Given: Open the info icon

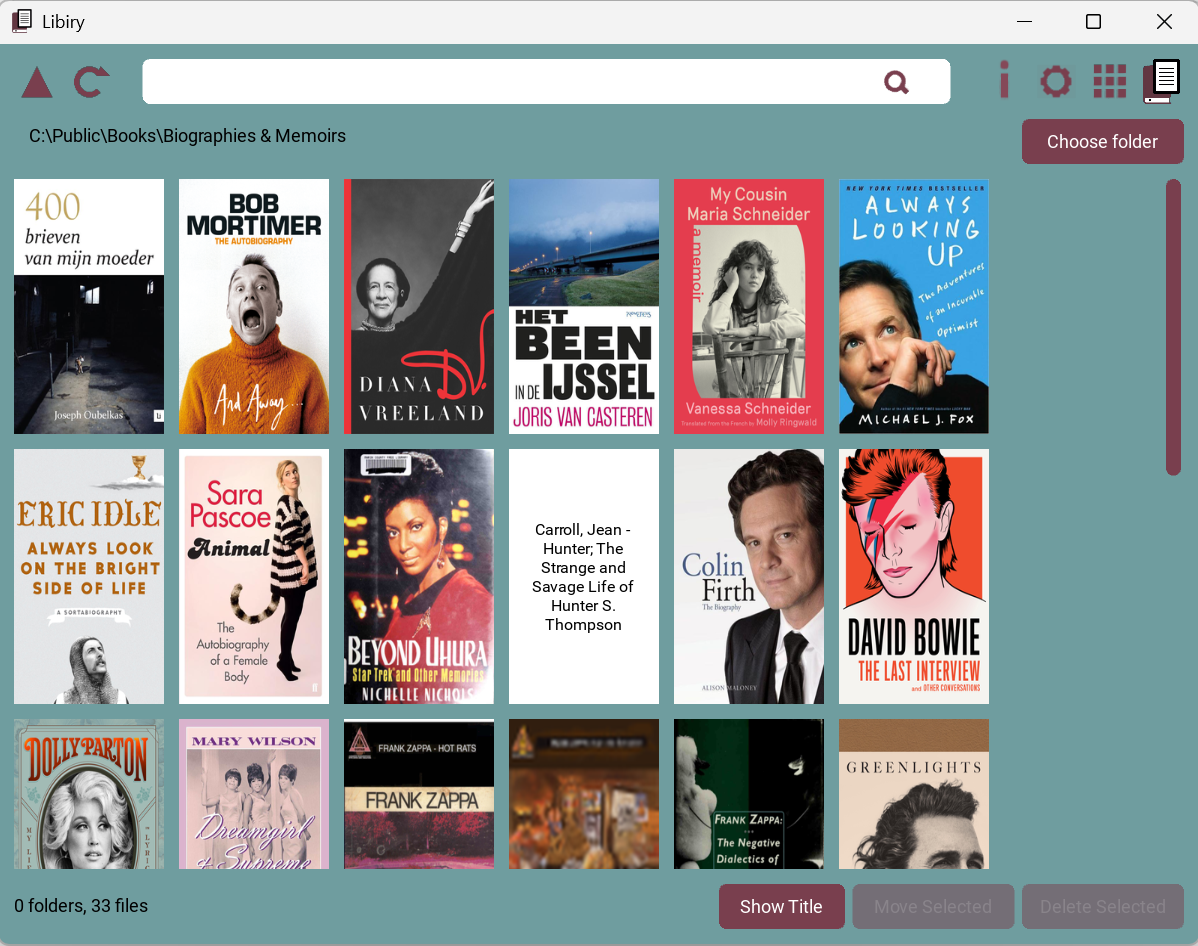Looking at the screenshot, I should pos(1004,81).
